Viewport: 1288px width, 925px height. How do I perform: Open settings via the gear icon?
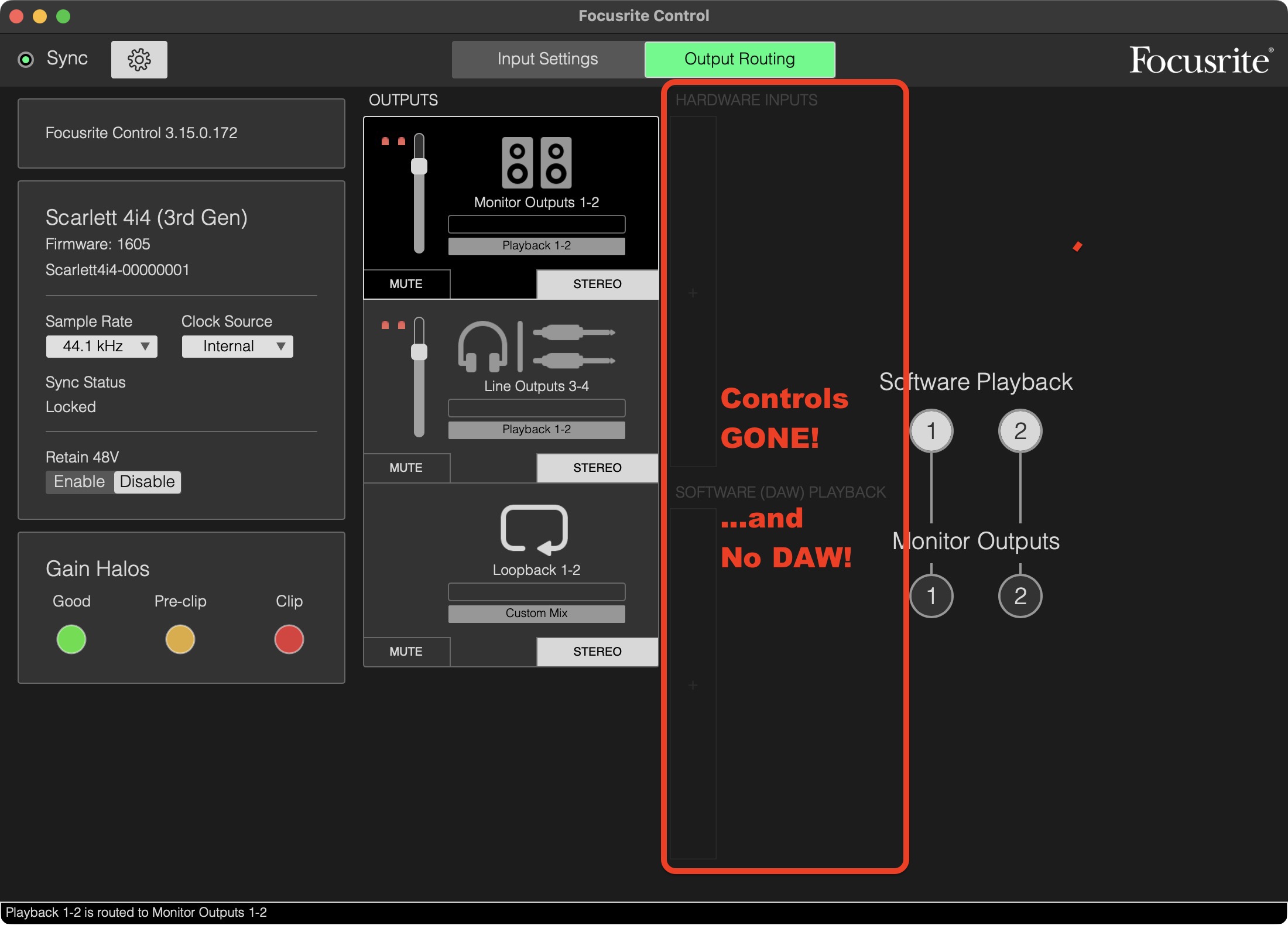[139, 60]
